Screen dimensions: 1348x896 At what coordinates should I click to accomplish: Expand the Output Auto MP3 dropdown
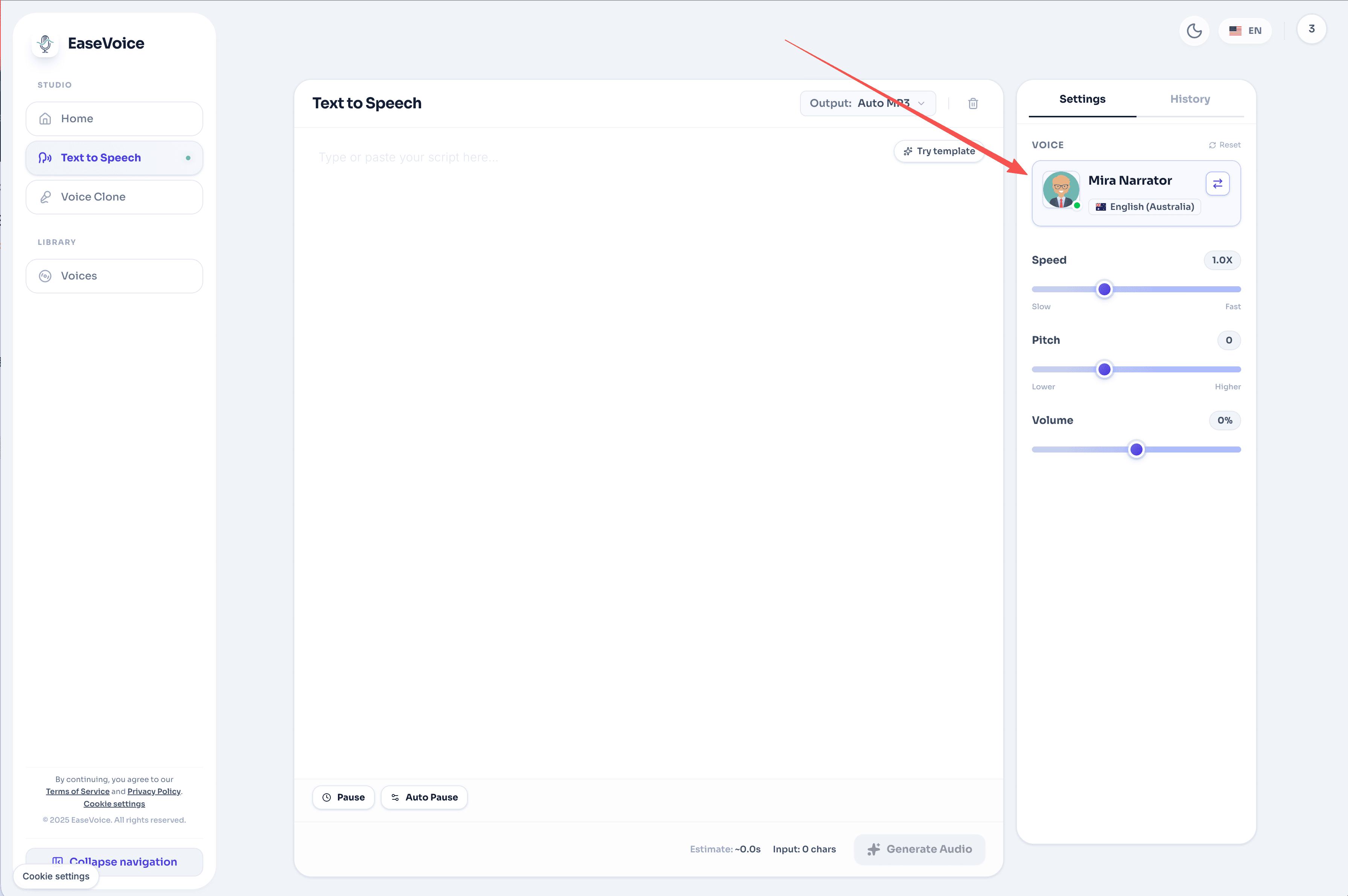coord(867,103)
